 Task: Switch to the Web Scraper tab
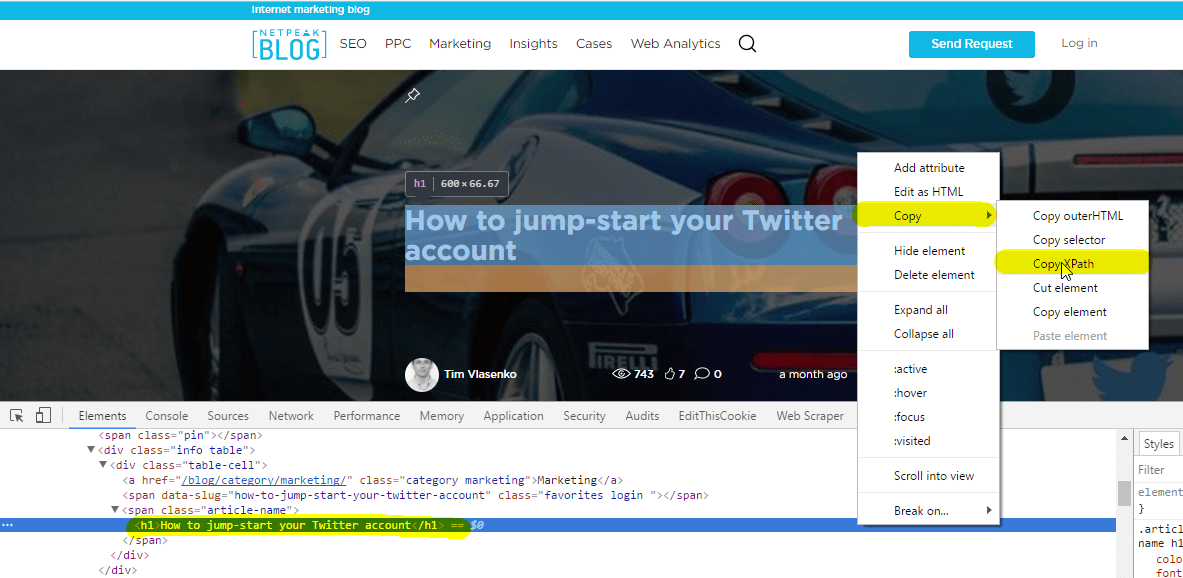[810, 416]
